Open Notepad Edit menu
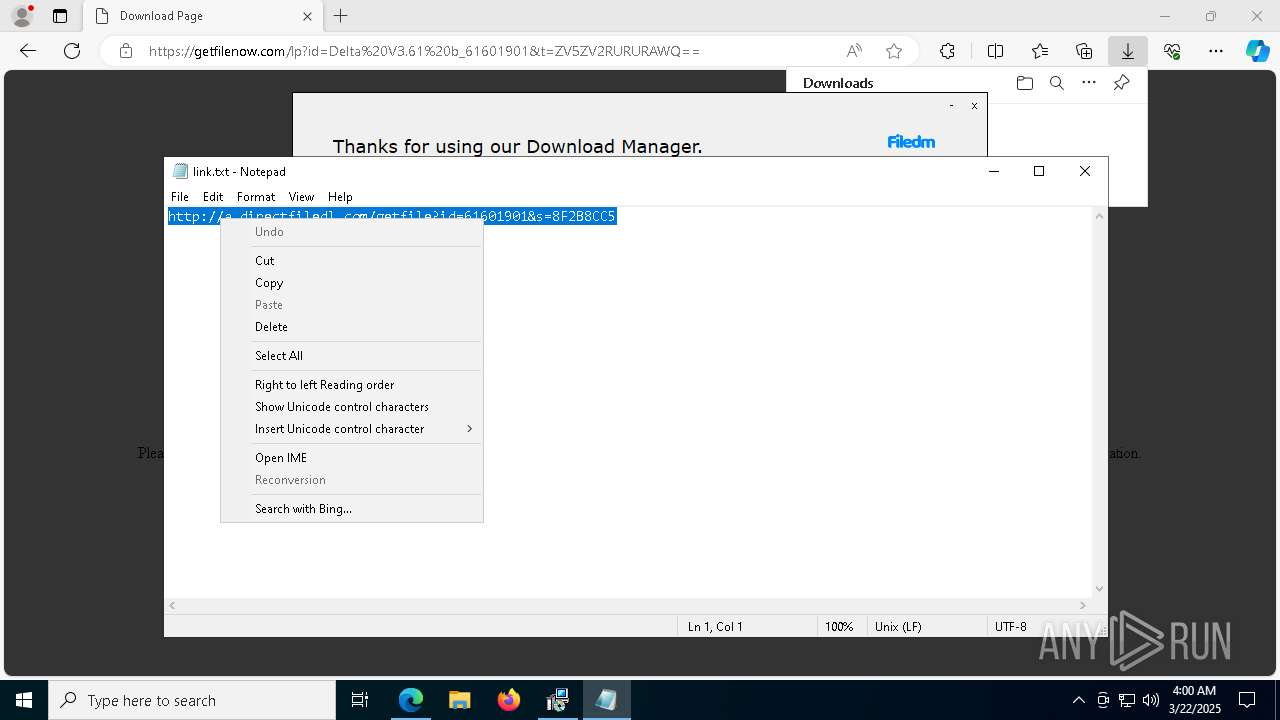Screen dimensions: 1280x720 pos(213,197)
